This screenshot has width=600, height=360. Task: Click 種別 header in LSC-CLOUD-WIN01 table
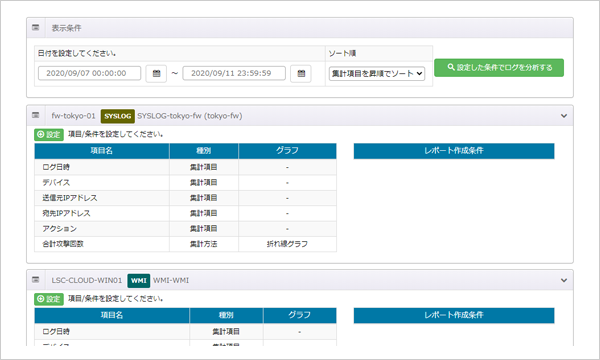226,315
